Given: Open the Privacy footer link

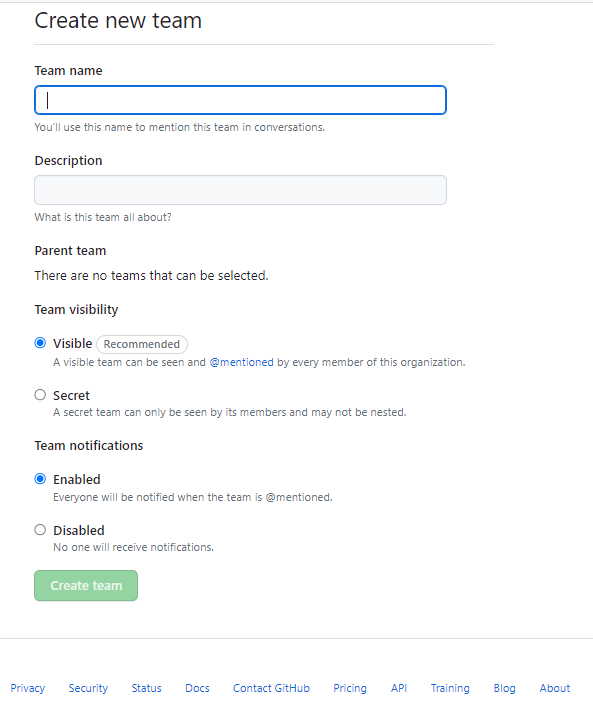Looking at the screenshot, I should [x=28, y=688].
